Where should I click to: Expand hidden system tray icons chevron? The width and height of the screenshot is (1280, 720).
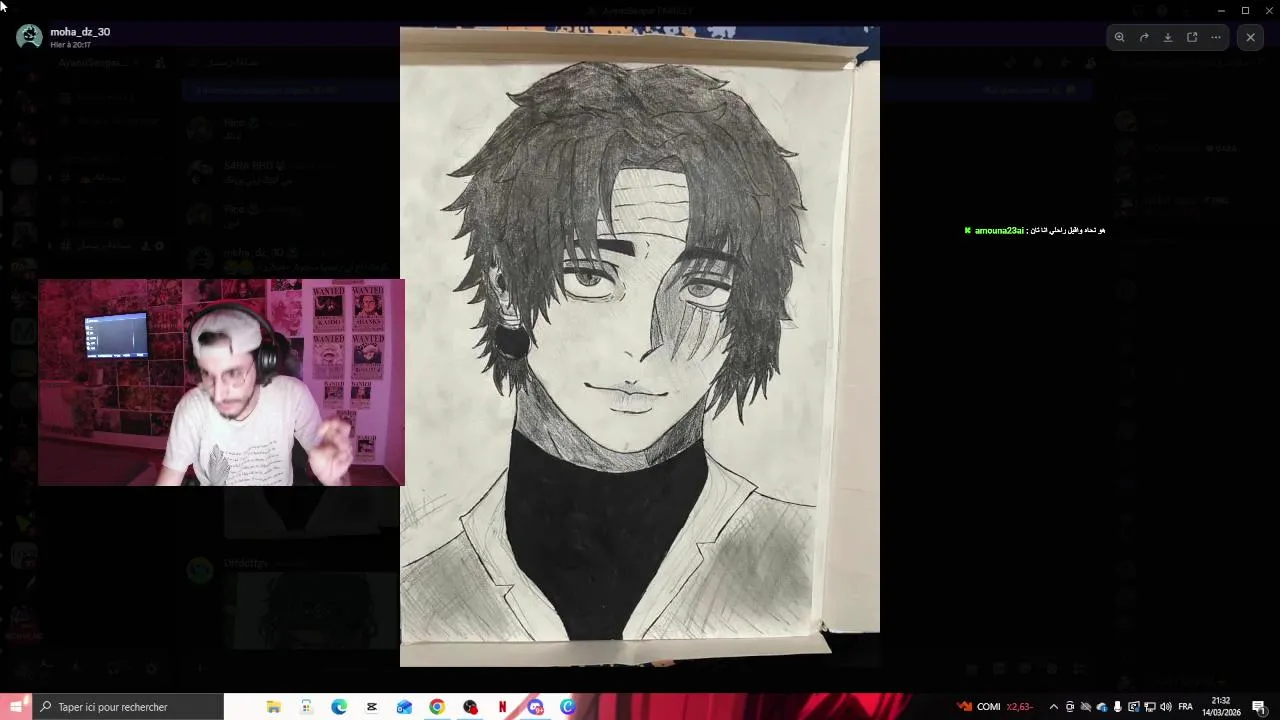point(1054,707)
